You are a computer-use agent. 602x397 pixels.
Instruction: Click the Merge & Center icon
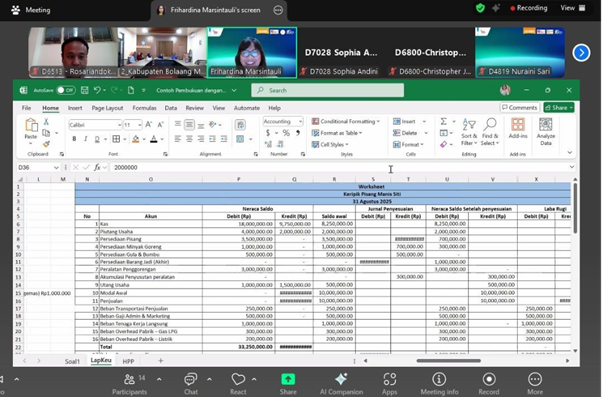coord(240,139)
